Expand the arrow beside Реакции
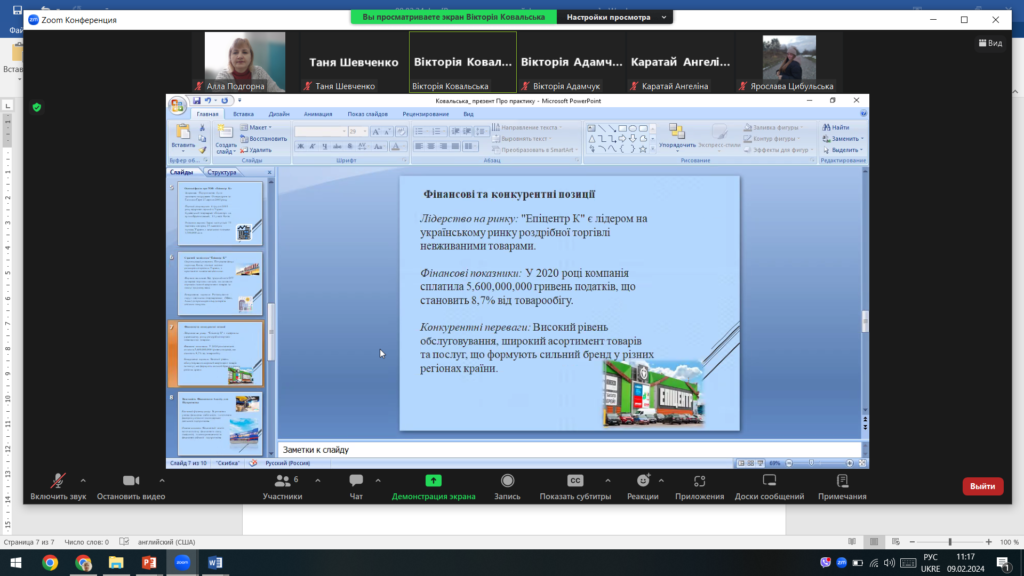This screenshot has height=576, width=1024. point(662,481)
